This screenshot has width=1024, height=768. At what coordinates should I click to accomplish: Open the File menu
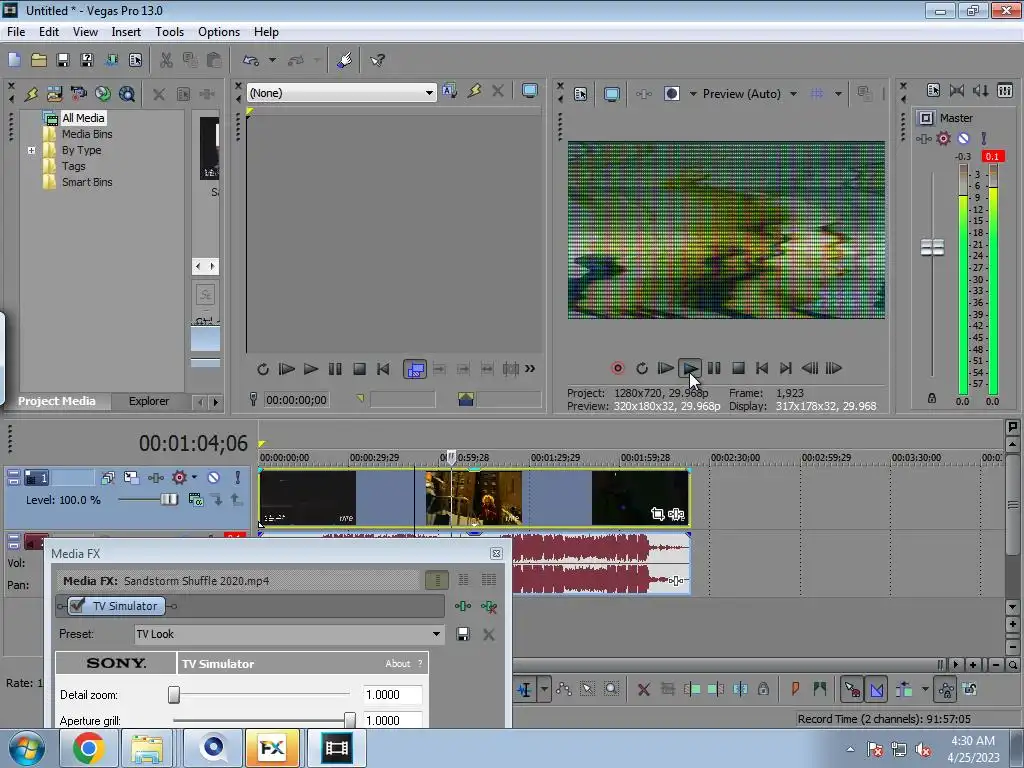coord(16,31)
